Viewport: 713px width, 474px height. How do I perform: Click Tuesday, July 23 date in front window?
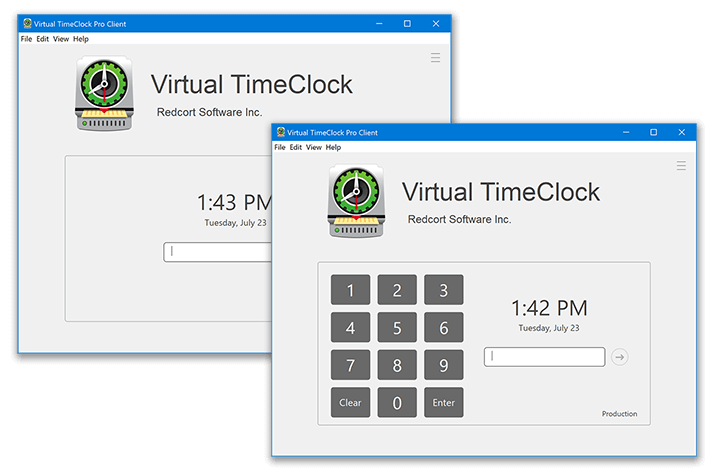click(549, 328)
